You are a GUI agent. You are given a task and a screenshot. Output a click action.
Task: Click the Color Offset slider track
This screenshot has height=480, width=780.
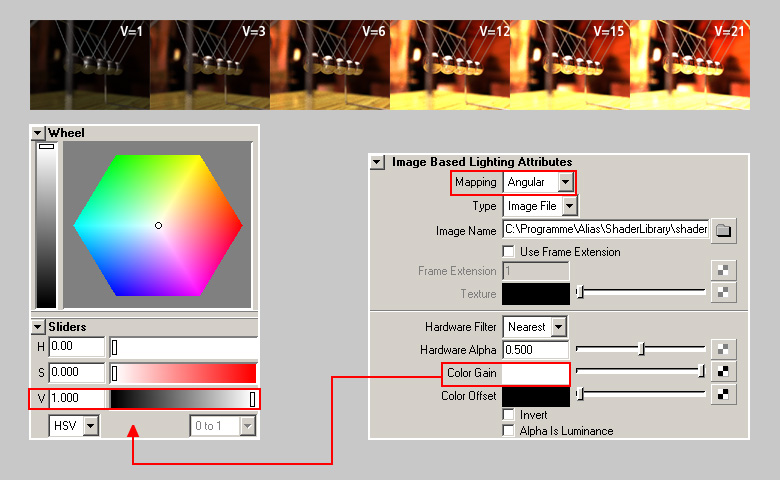[x=641, y=394]
